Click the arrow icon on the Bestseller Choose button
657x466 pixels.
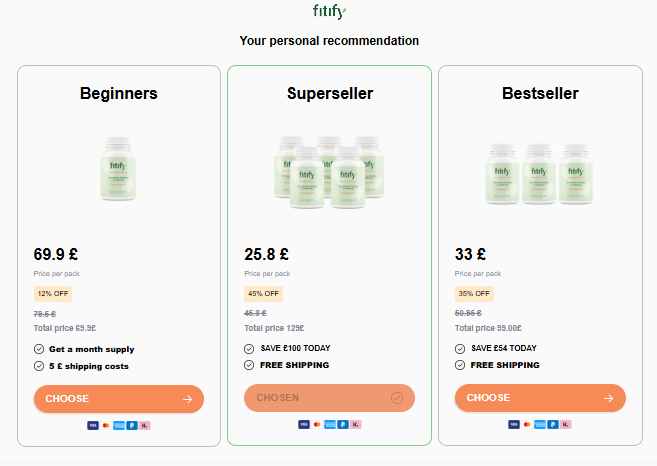point(609,399)
